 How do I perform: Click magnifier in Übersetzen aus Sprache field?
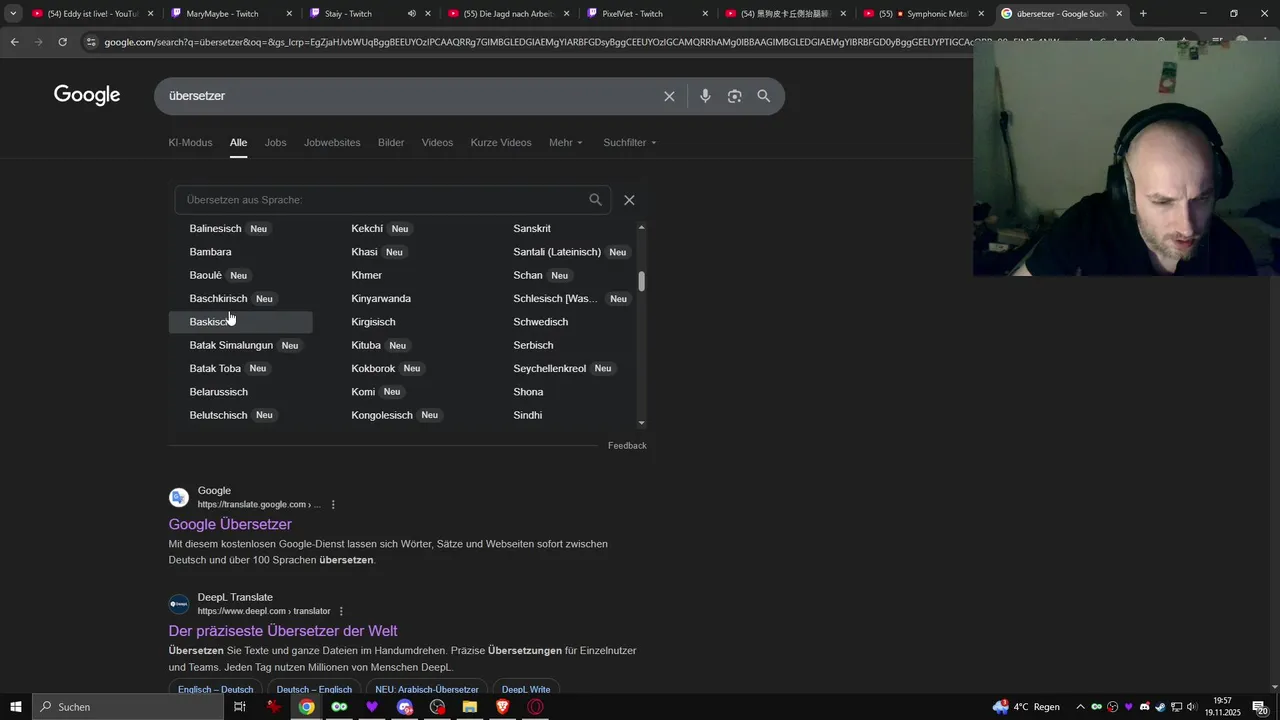tap(595, 200)
